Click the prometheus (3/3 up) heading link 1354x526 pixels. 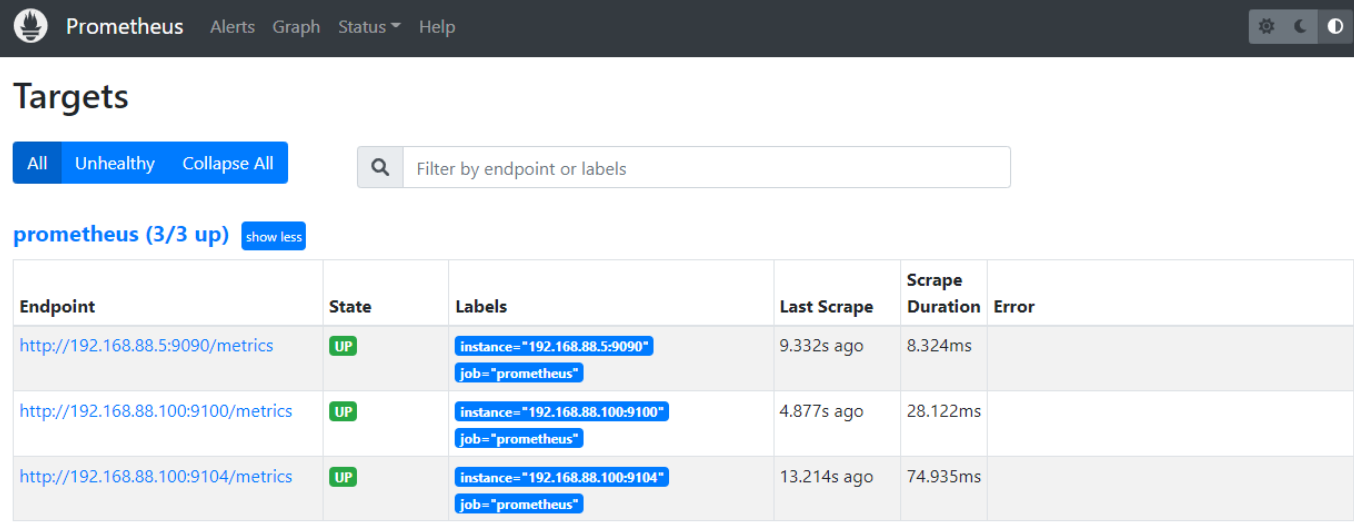coord(121,235)
